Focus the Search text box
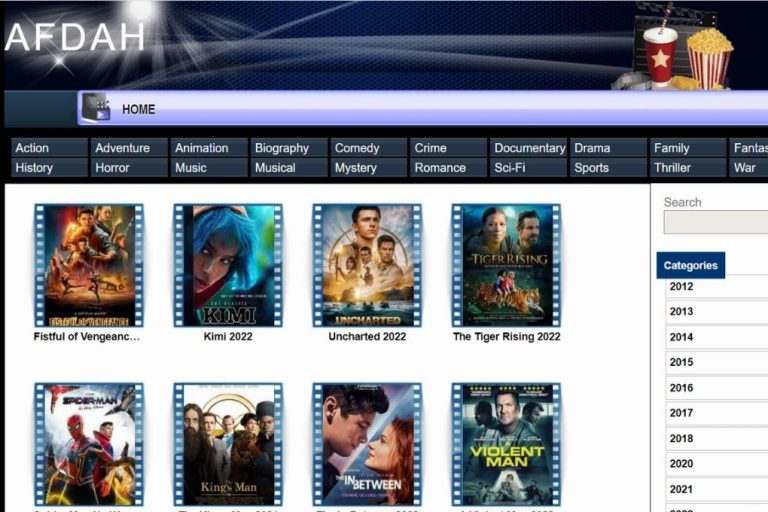 [715, 222]
